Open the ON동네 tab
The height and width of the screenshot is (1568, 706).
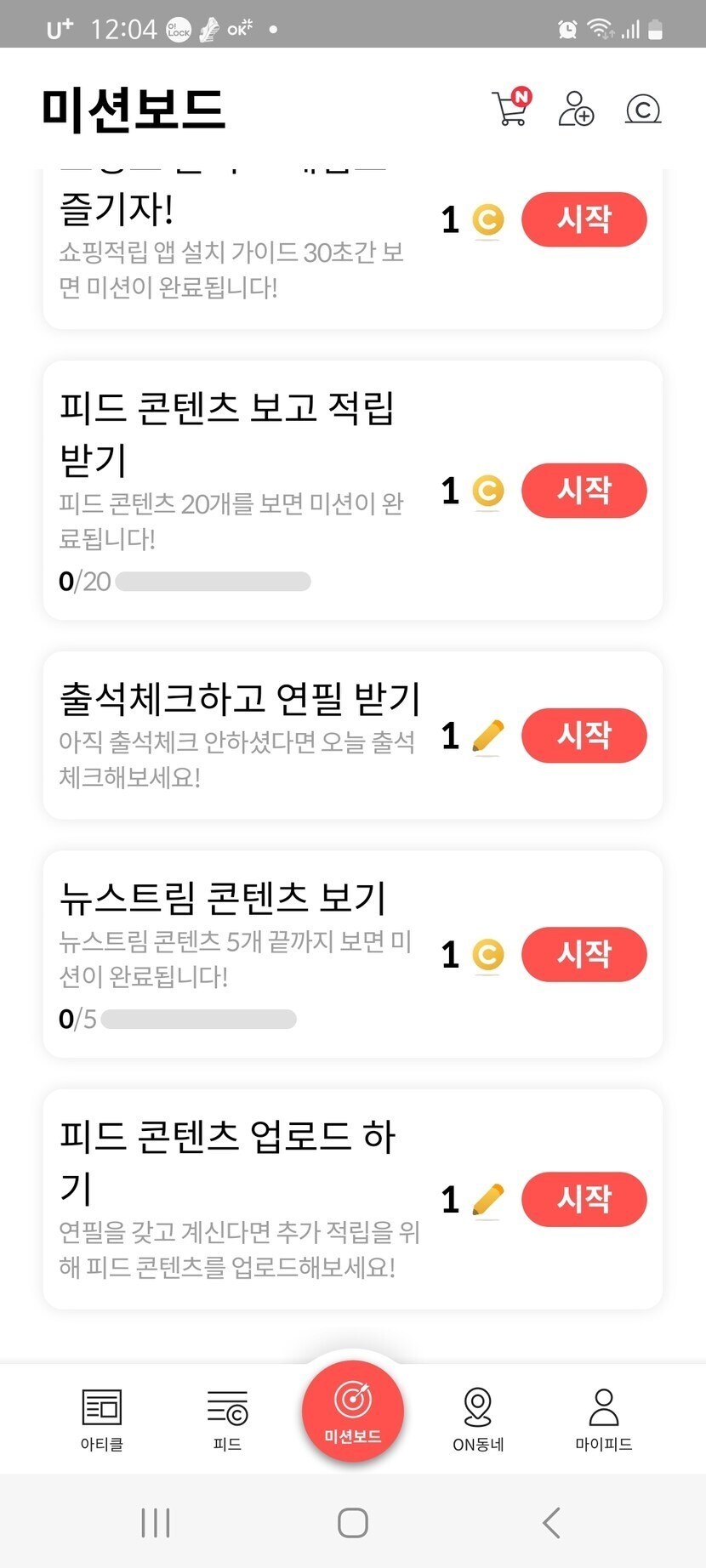pyautogui.click(x=478, y=1418)
